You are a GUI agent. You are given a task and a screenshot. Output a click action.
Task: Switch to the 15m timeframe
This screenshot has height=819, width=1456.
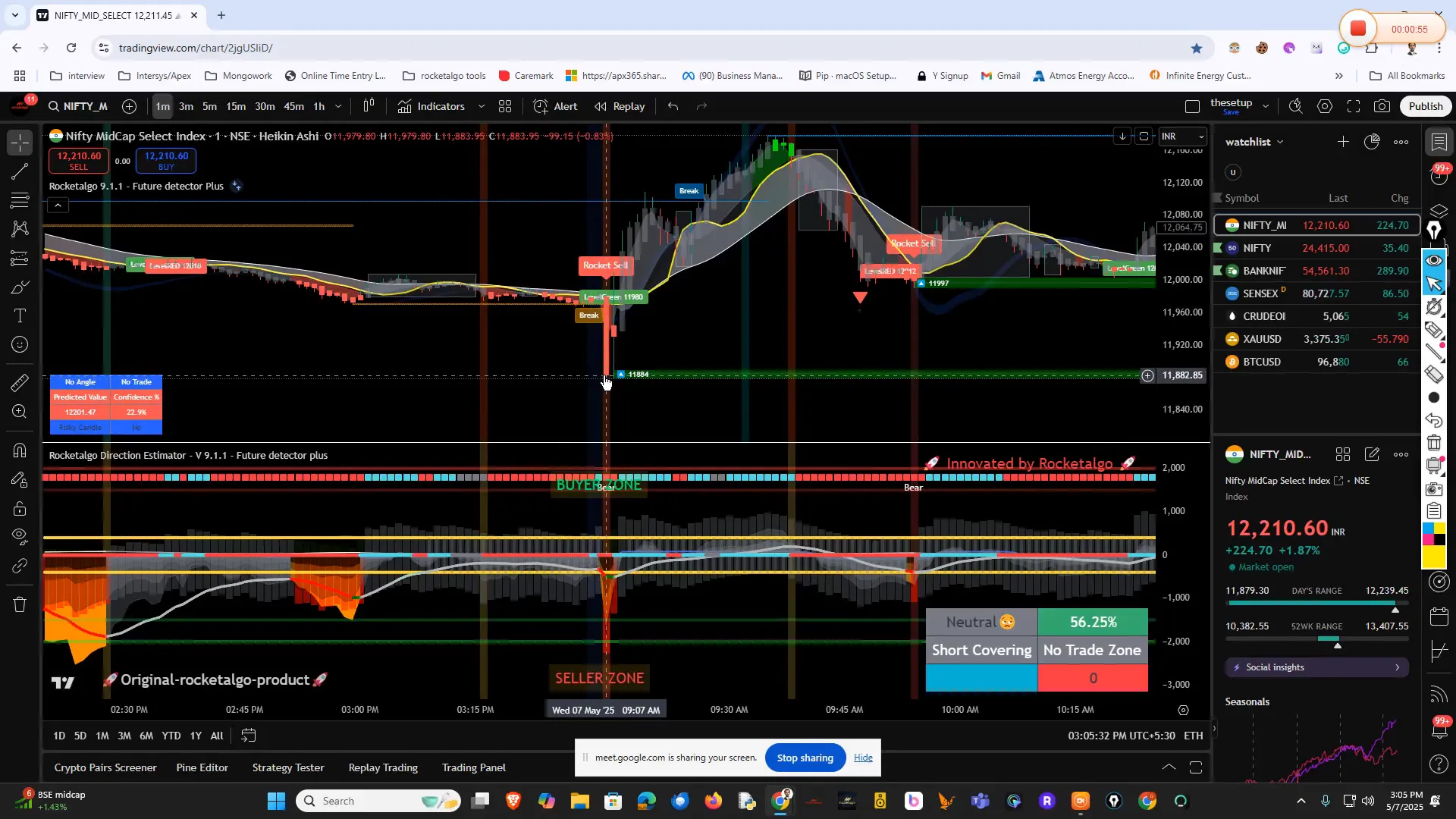coord(236,106)
